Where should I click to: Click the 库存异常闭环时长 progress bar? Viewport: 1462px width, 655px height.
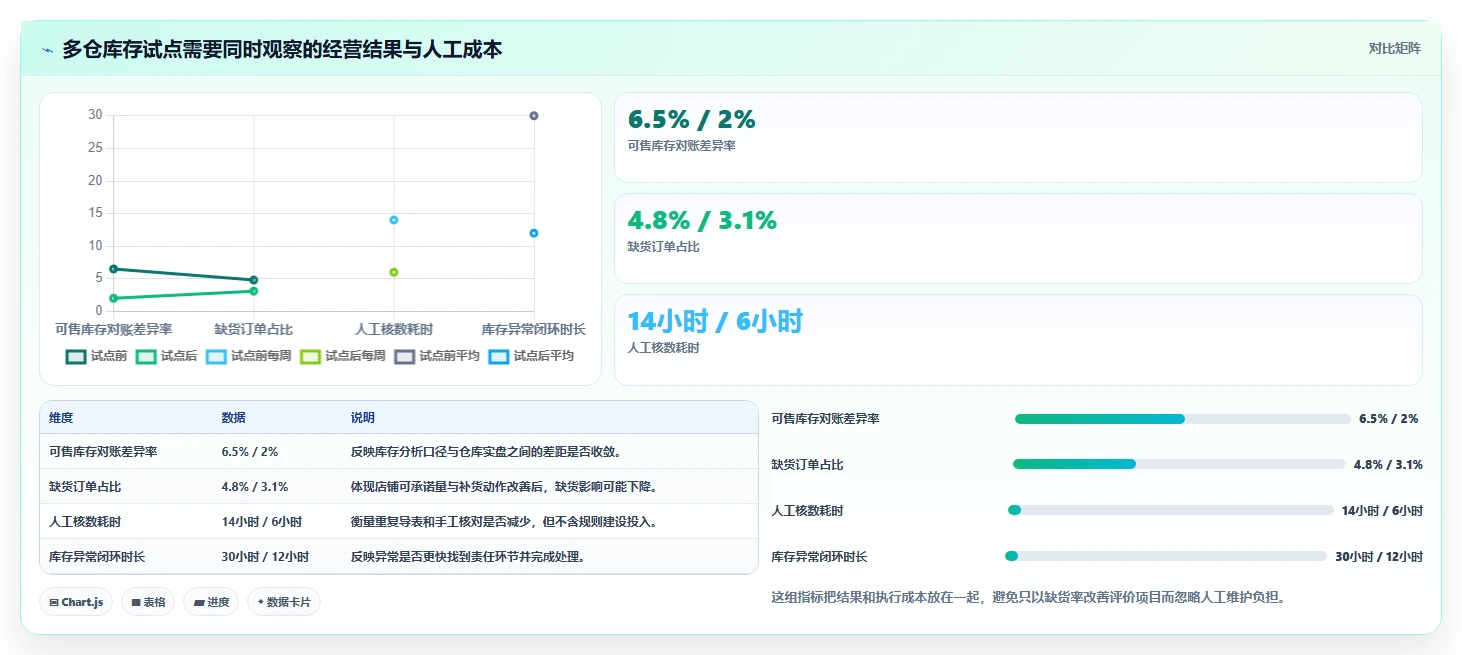pyautogui.click(x=1166, y=556)
